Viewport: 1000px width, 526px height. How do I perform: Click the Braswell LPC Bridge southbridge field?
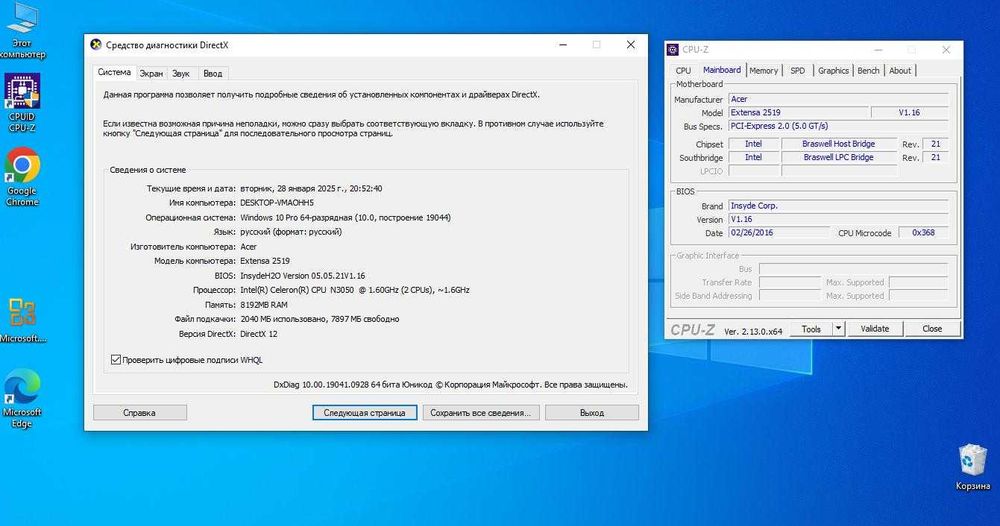pos(839,157)
